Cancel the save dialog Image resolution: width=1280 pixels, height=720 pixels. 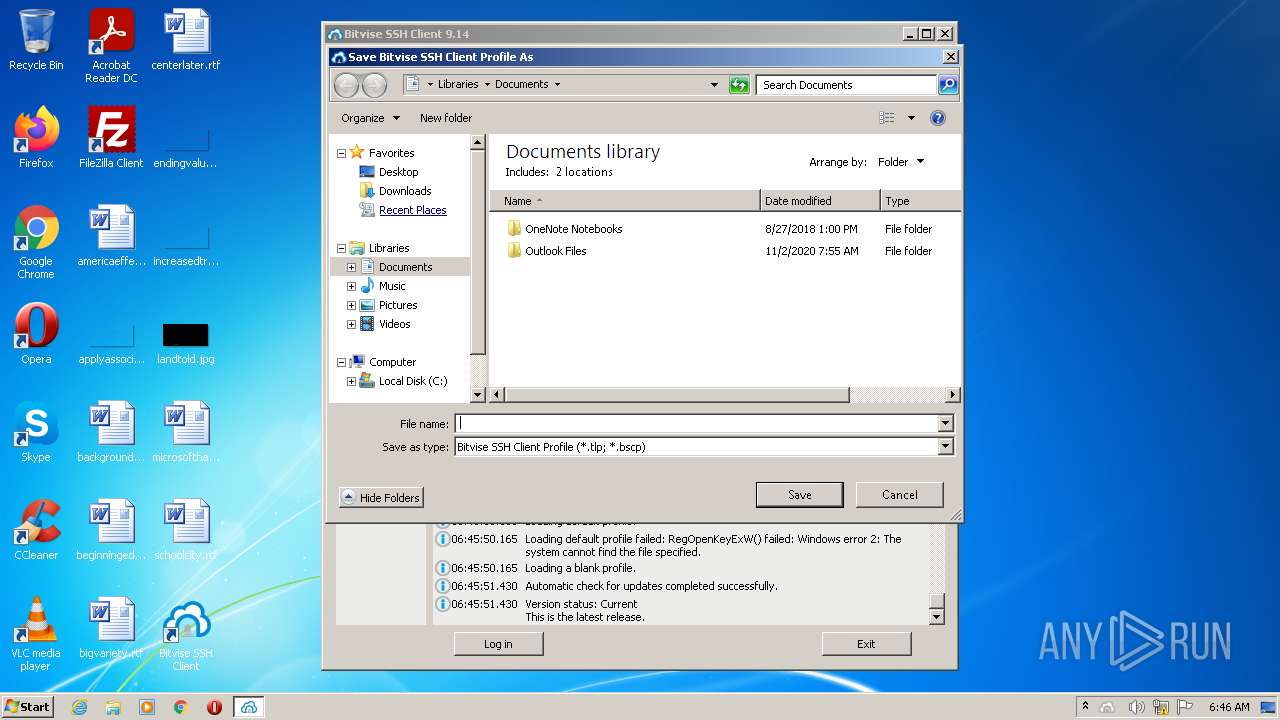click(x=900, y=495)
